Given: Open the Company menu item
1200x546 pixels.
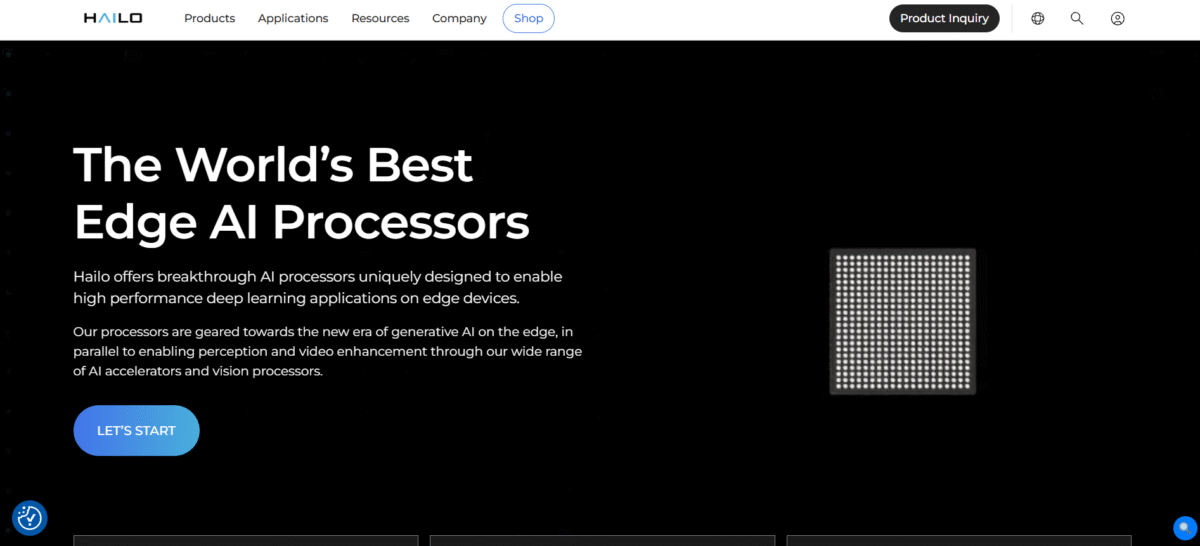Looking at the screenshot, I should [459, 18].
